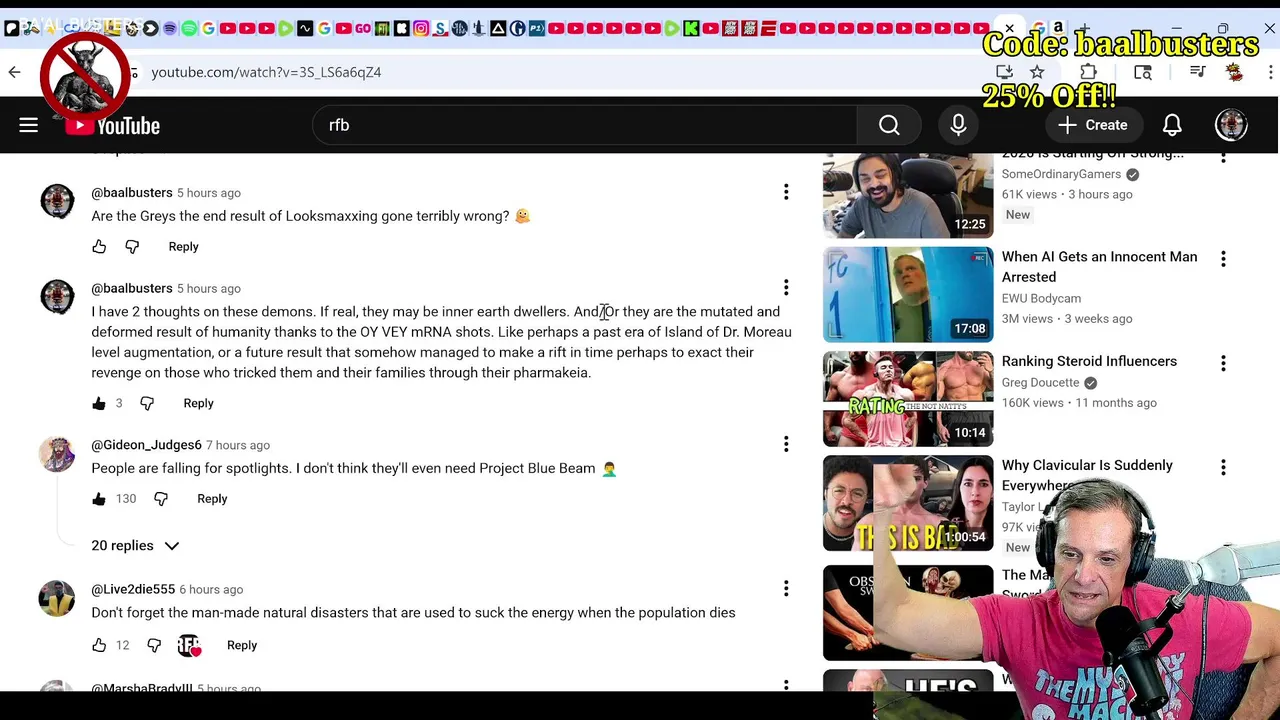Image resolution: width=1280 pixels, height=720 pixels.
Task: Click '7 hours ago' timestamp on Gideon comment
Action: coord(238,445)
